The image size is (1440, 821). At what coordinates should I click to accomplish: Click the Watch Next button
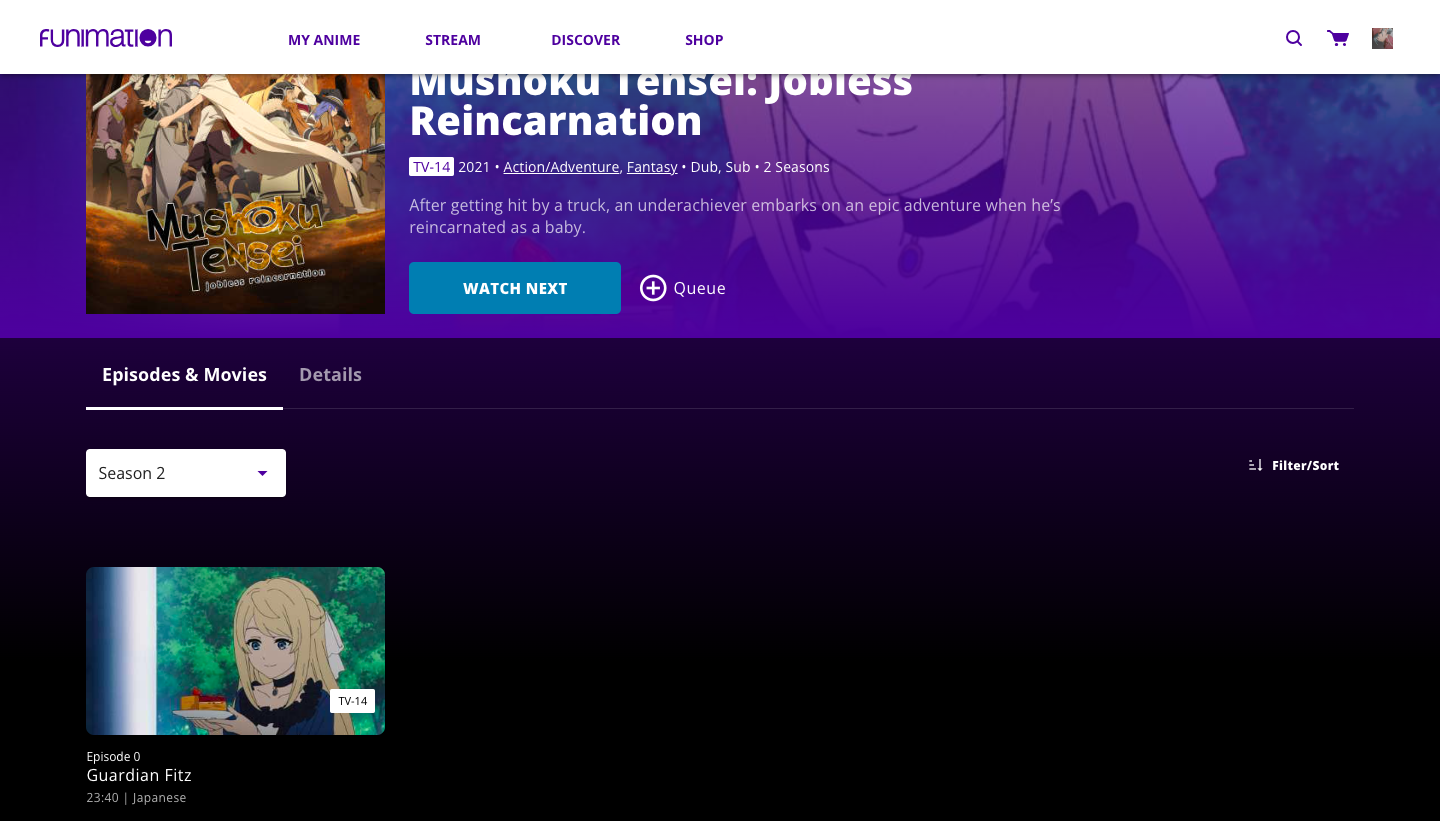[x=515, y=288]
